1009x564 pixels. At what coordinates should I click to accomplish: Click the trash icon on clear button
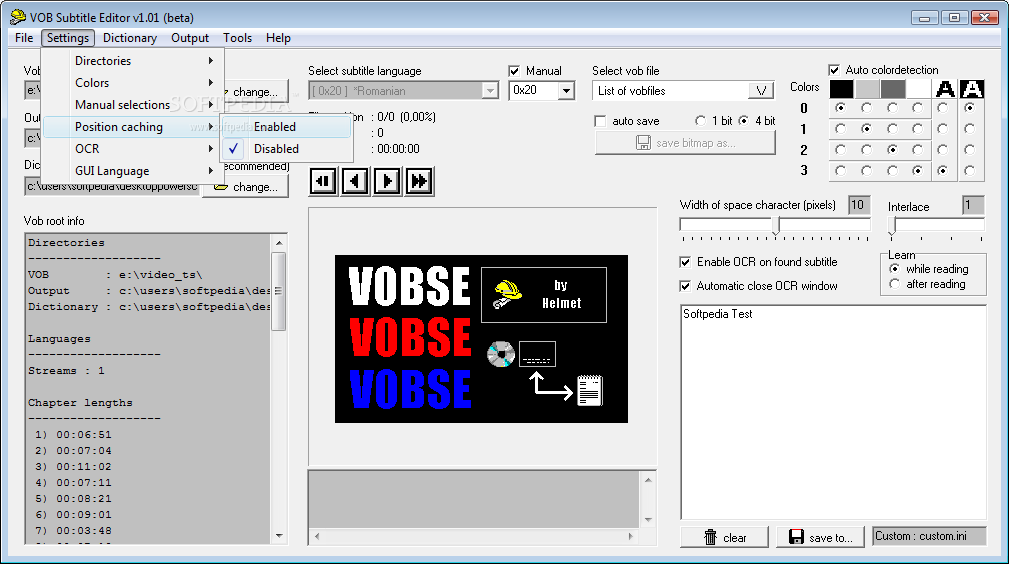(710, 537)
